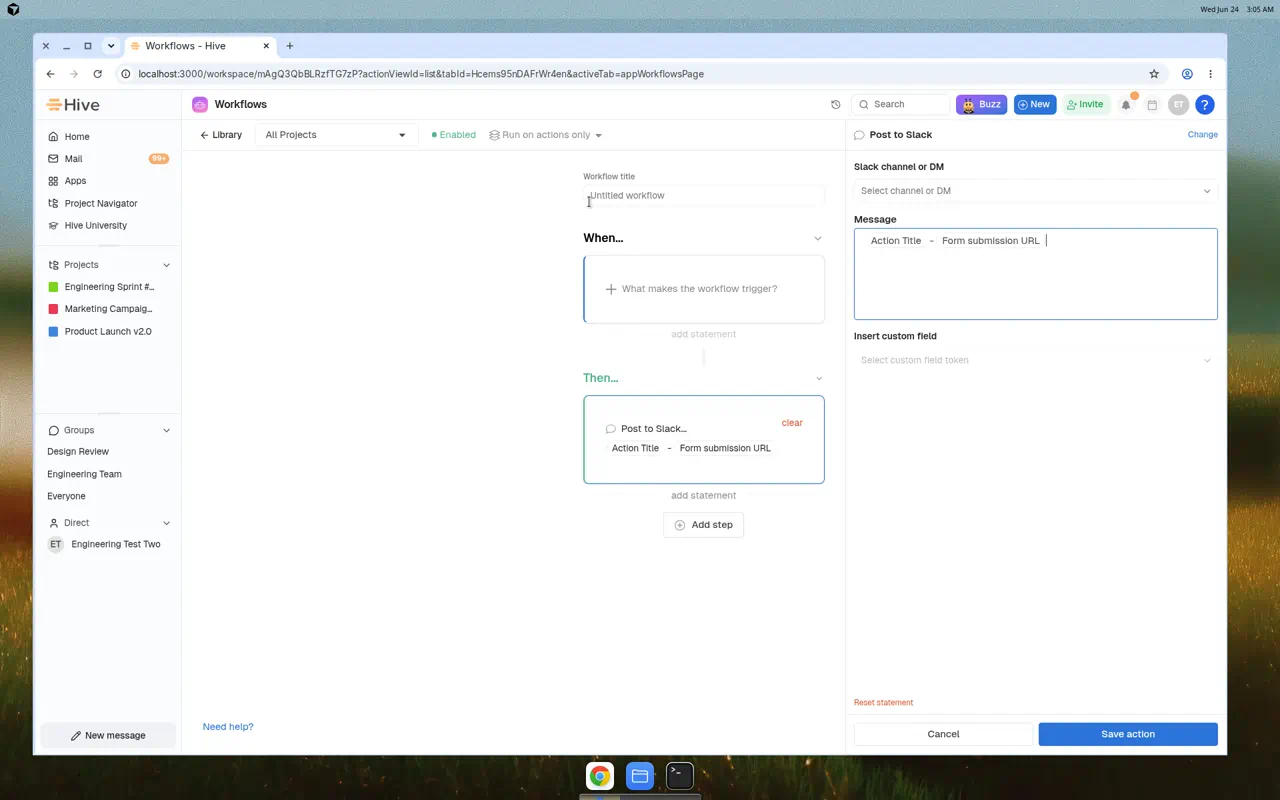Click the Cancel button

tap(943, 734)
